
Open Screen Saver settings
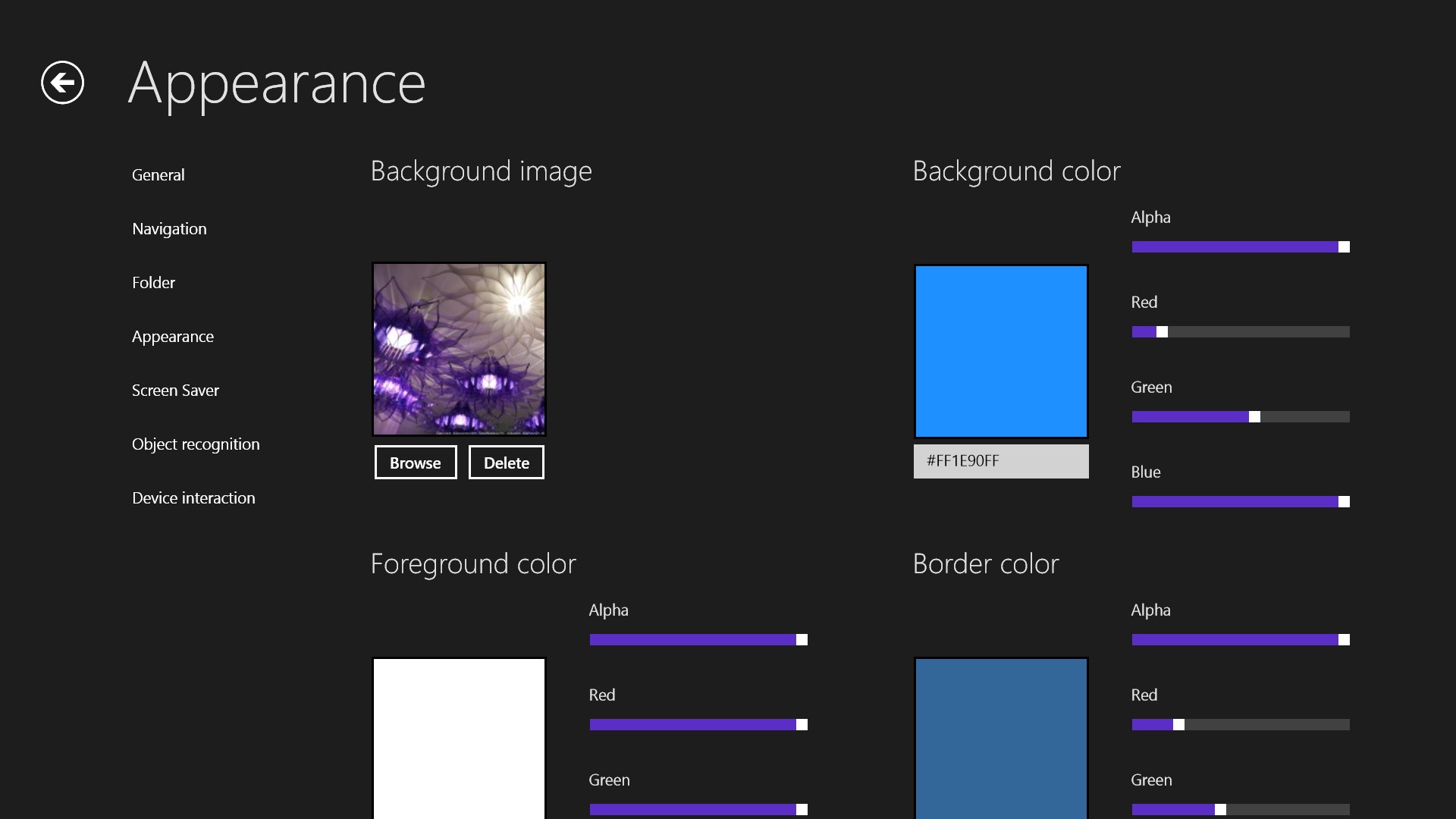[x=175, y=391]
